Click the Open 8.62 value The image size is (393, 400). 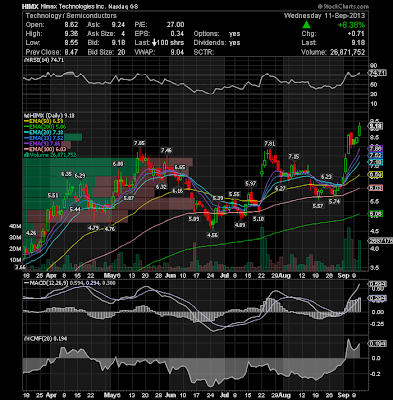coord(71,25)
